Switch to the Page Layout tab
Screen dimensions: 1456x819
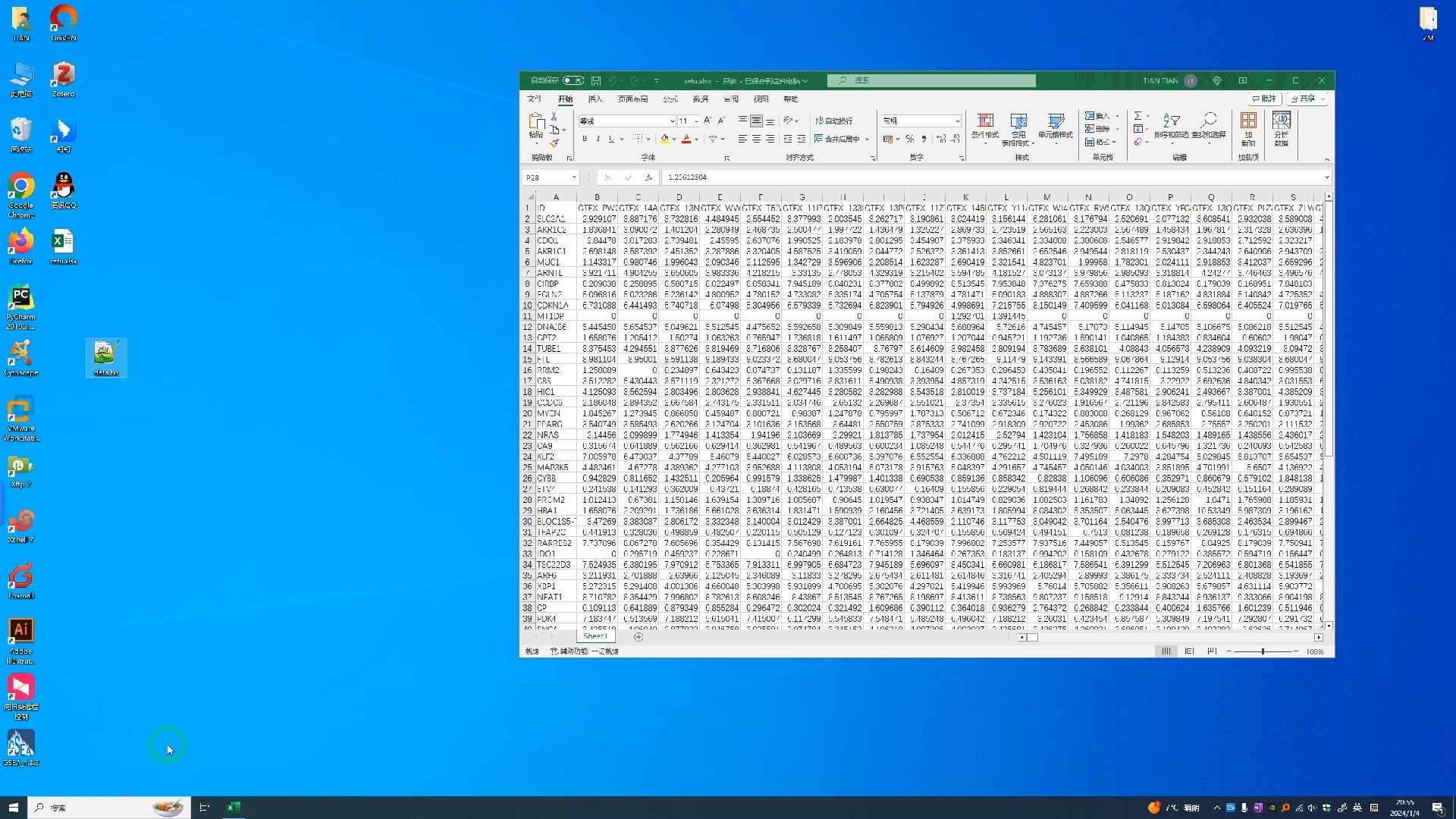point(632,99)
